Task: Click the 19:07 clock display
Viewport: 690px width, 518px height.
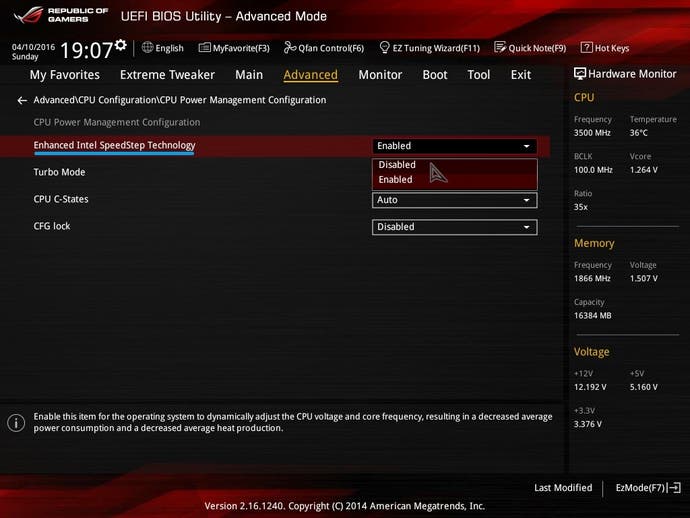Action: pyautogui.click(x=87, y=50)
